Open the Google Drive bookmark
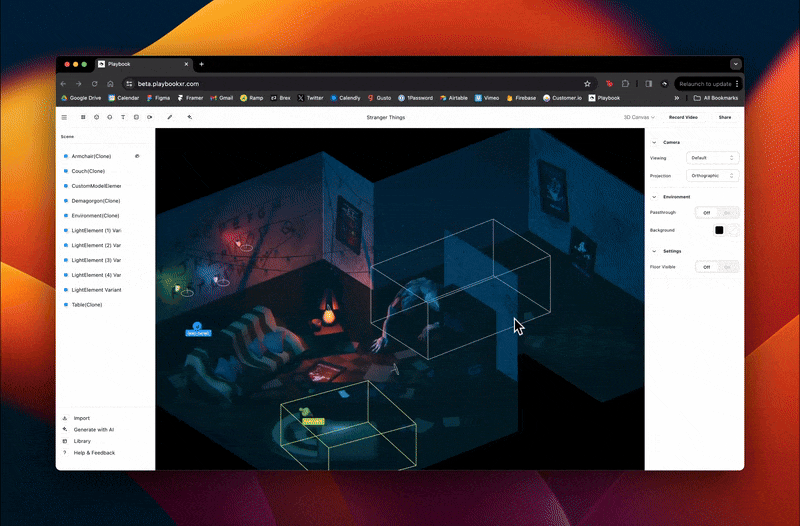The width and height of the screenshot is (800, 526). [x=81, y=98]
